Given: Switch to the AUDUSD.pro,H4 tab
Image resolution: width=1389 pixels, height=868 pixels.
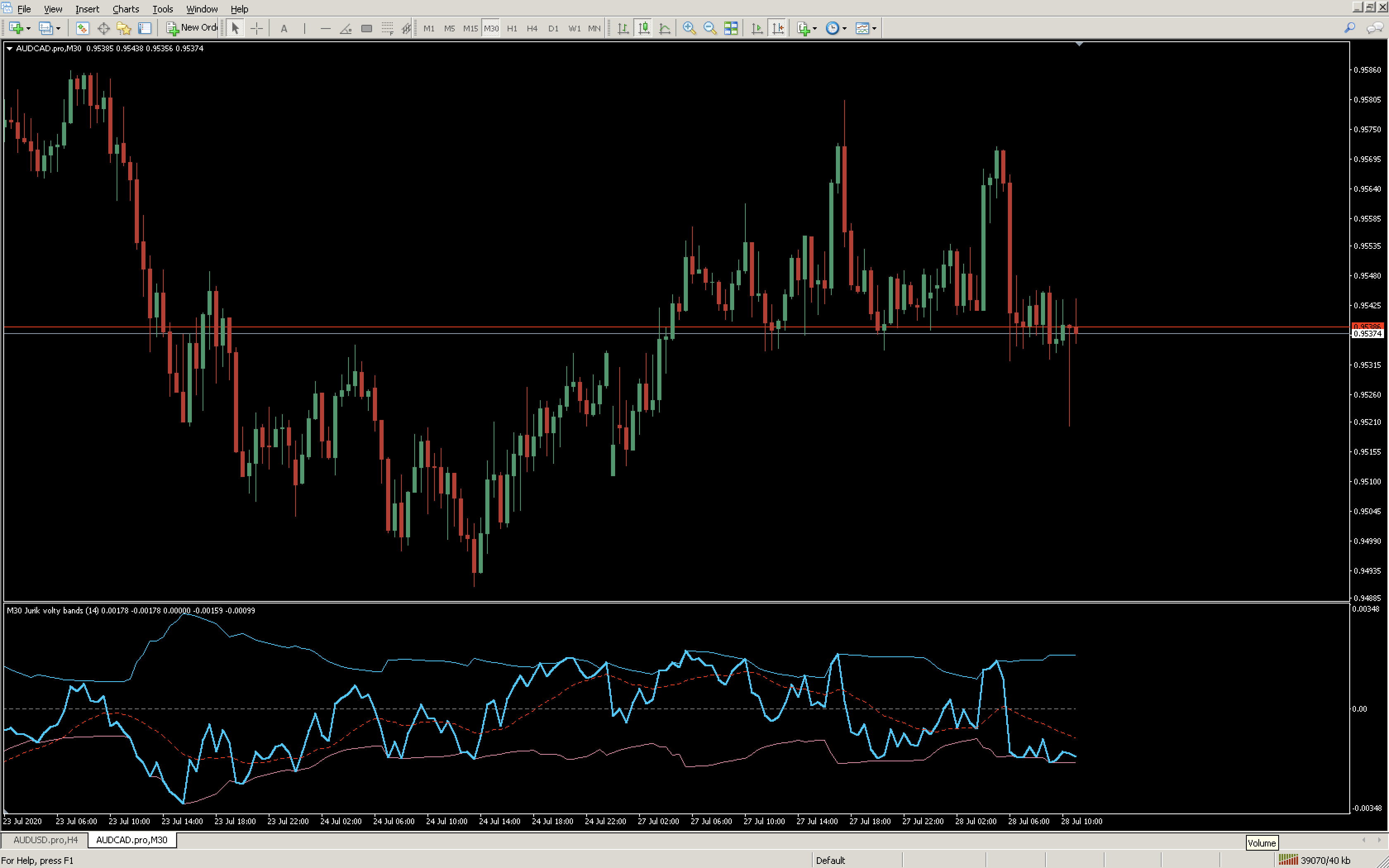Looking at the screenshot, I should click(45, 840).
